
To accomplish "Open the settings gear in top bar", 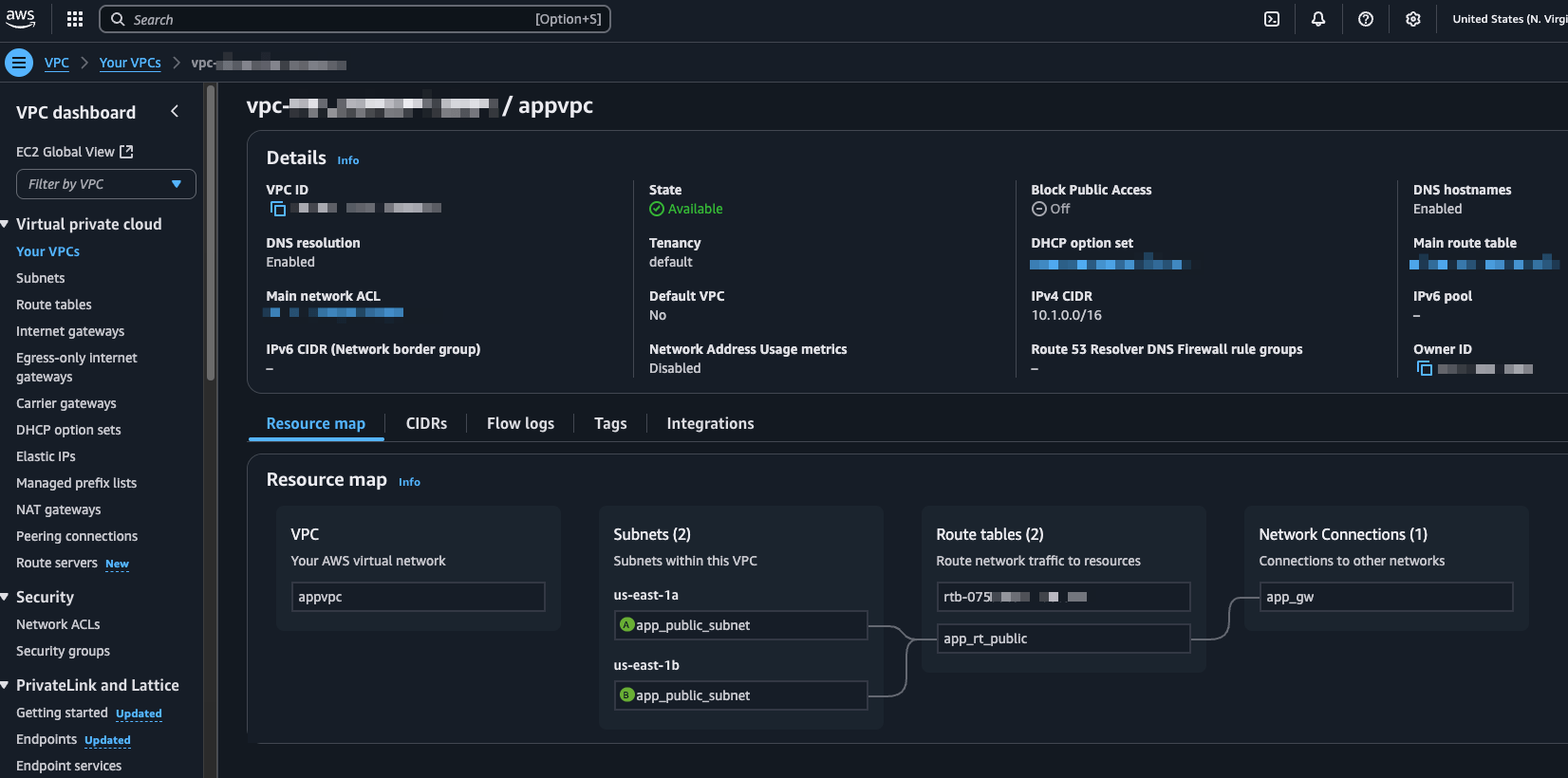I will pos(1413,19).
